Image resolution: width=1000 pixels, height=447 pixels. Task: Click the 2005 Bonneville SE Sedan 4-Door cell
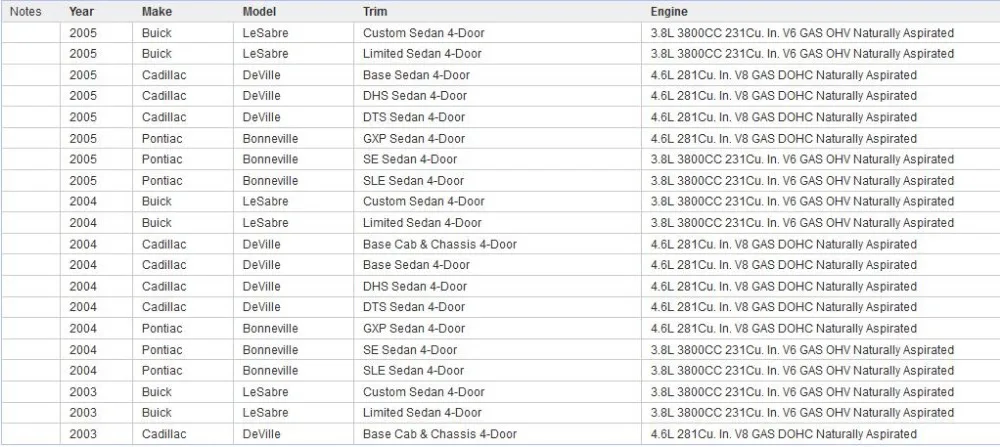(x=497, y=159)
